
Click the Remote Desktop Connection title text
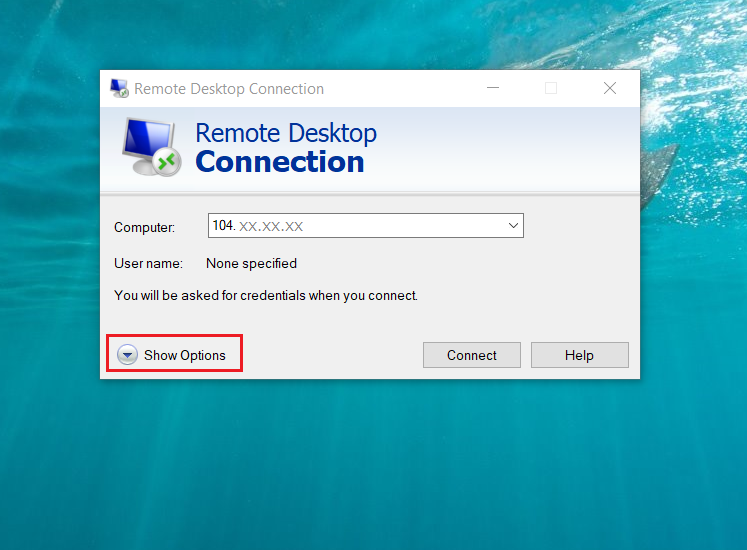229,89
